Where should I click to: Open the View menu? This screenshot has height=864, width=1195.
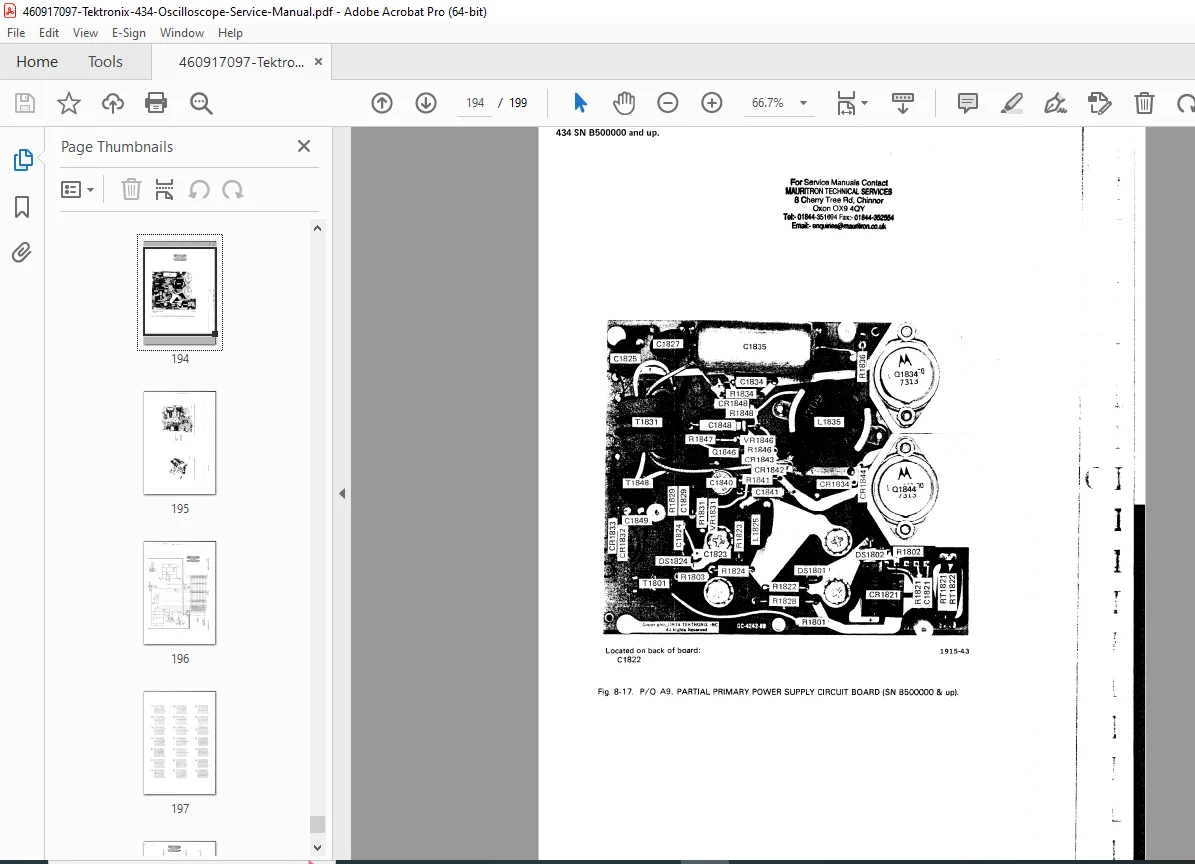pos(85,33)
